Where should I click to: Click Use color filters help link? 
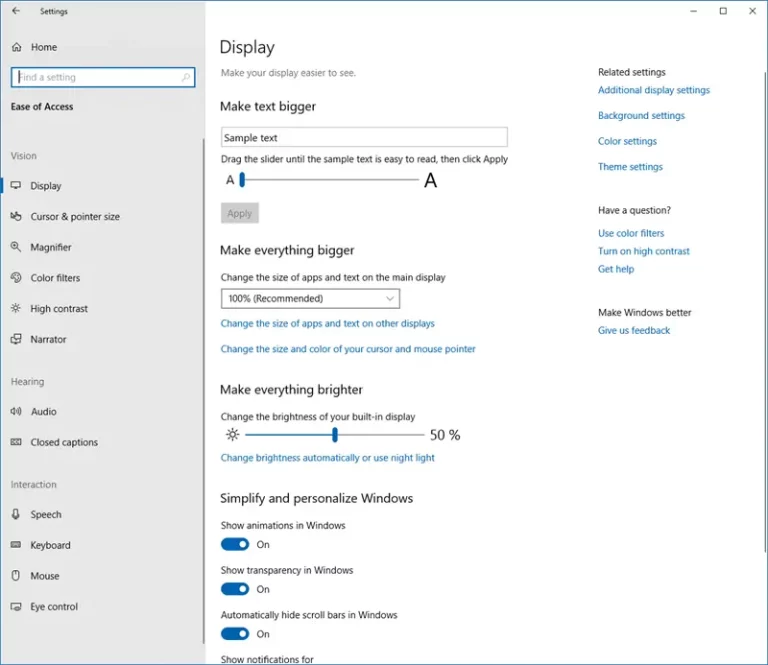point(631,233)
